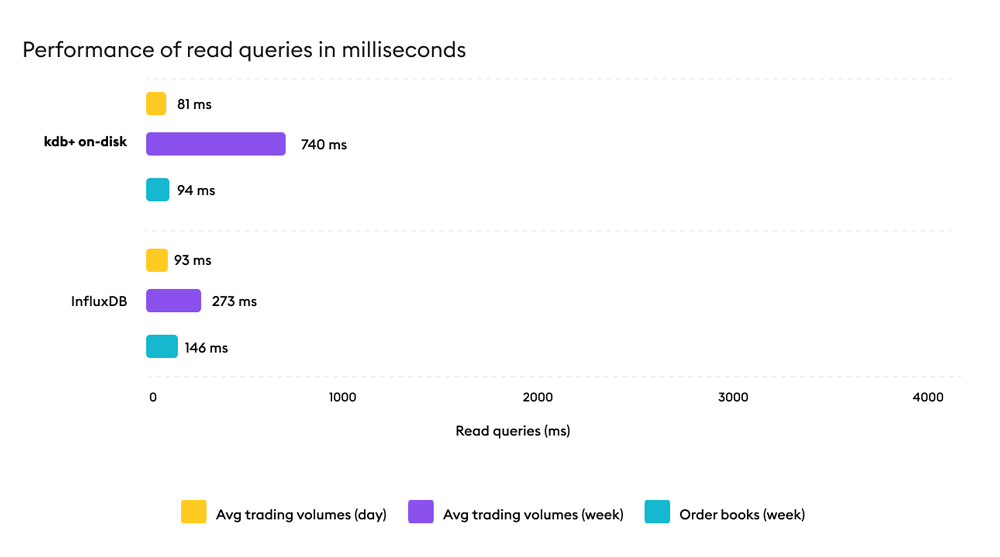Select the kdb+ on-disk teal 94 ms bar
Image resolution: width=1000 pixels, height=557 pixels.
click(158, 190)
